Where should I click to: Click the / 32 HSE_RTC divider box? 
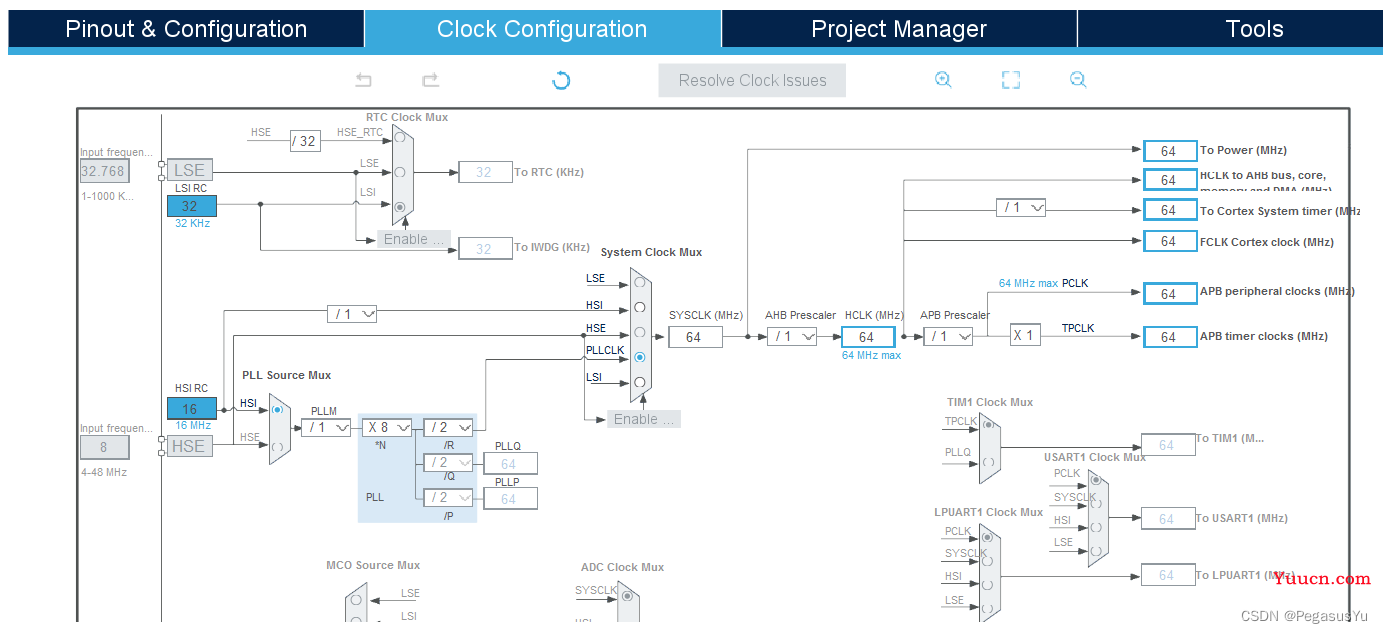[x=305, y=141]
